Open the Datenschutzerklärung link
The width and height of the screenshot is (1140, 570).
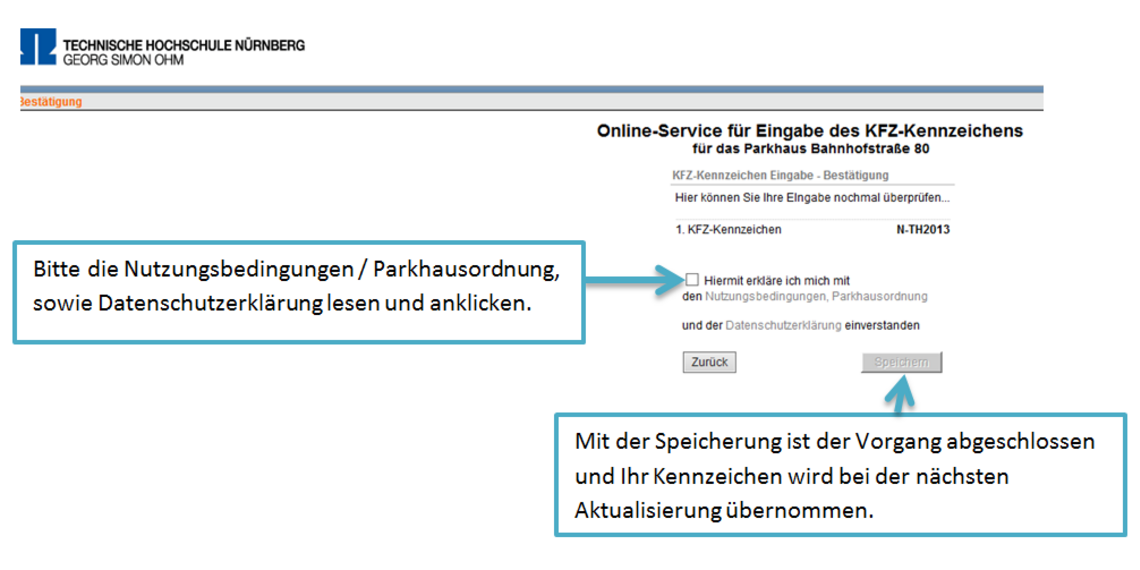(x=784, y=326)
